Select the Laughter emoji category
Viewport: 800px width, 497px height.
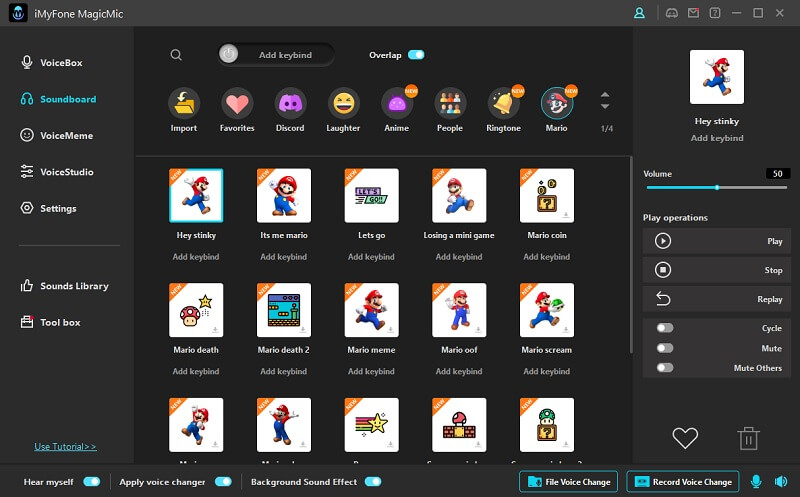pyautogui.click(x=344, y=104)
